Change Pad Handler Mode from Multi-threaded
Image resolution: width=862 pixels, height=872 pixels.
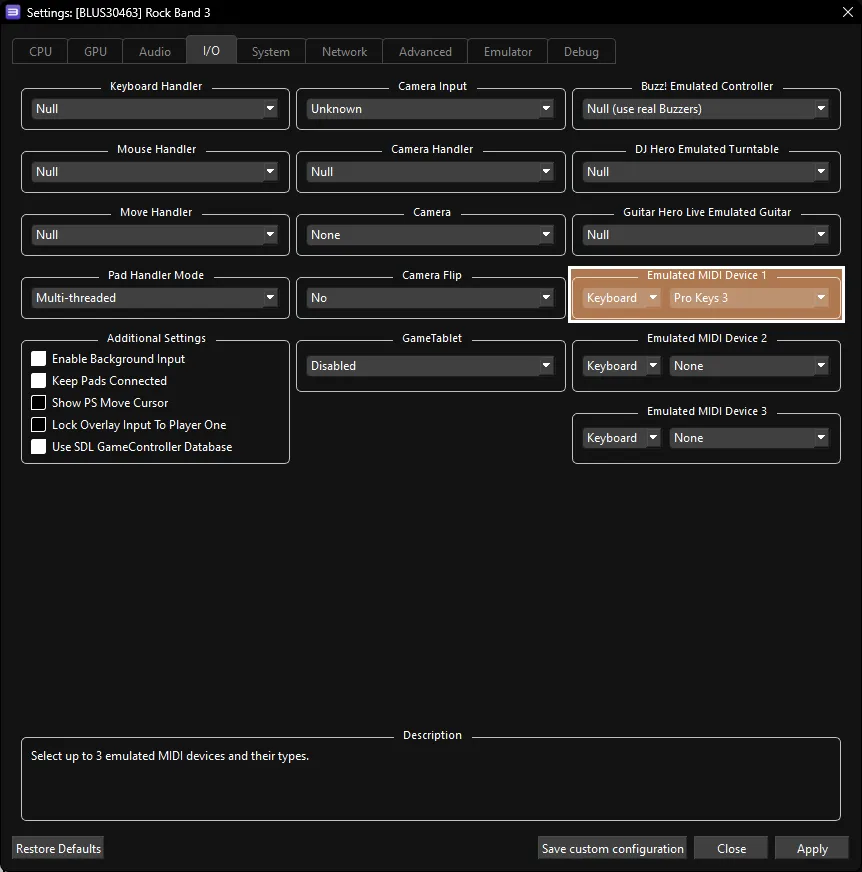pyautogui.click(x=155, y=298)
